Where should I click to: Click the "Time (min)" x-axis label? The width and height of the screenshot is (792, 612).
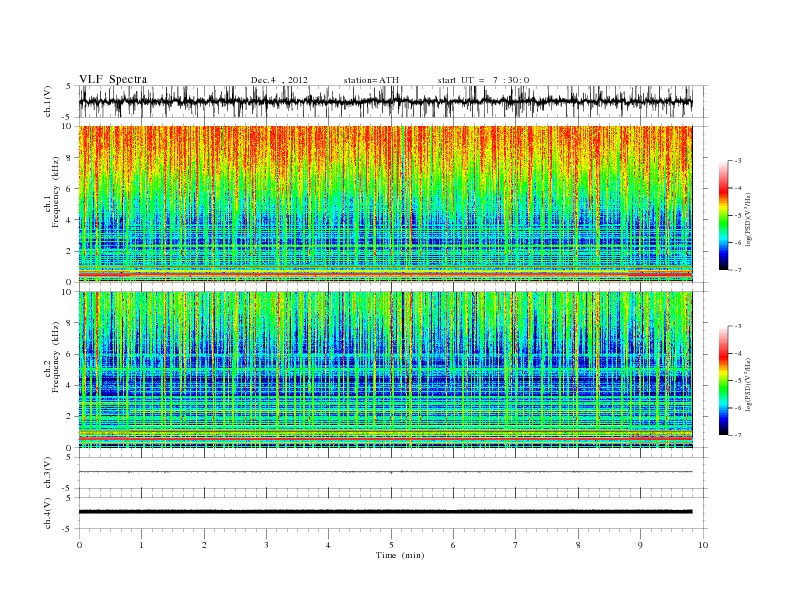(x=400, y=555)
